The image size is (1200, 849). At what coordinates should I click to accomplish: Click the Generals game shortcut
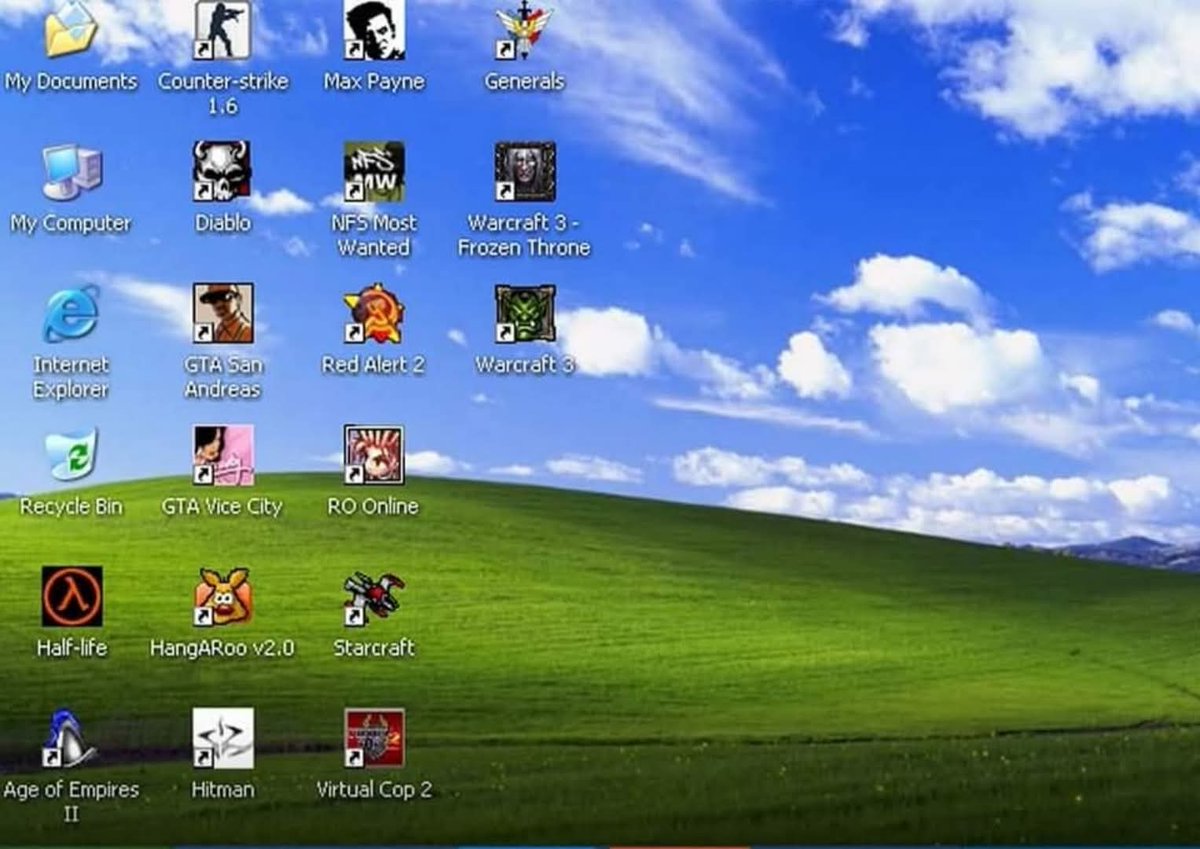524,30
